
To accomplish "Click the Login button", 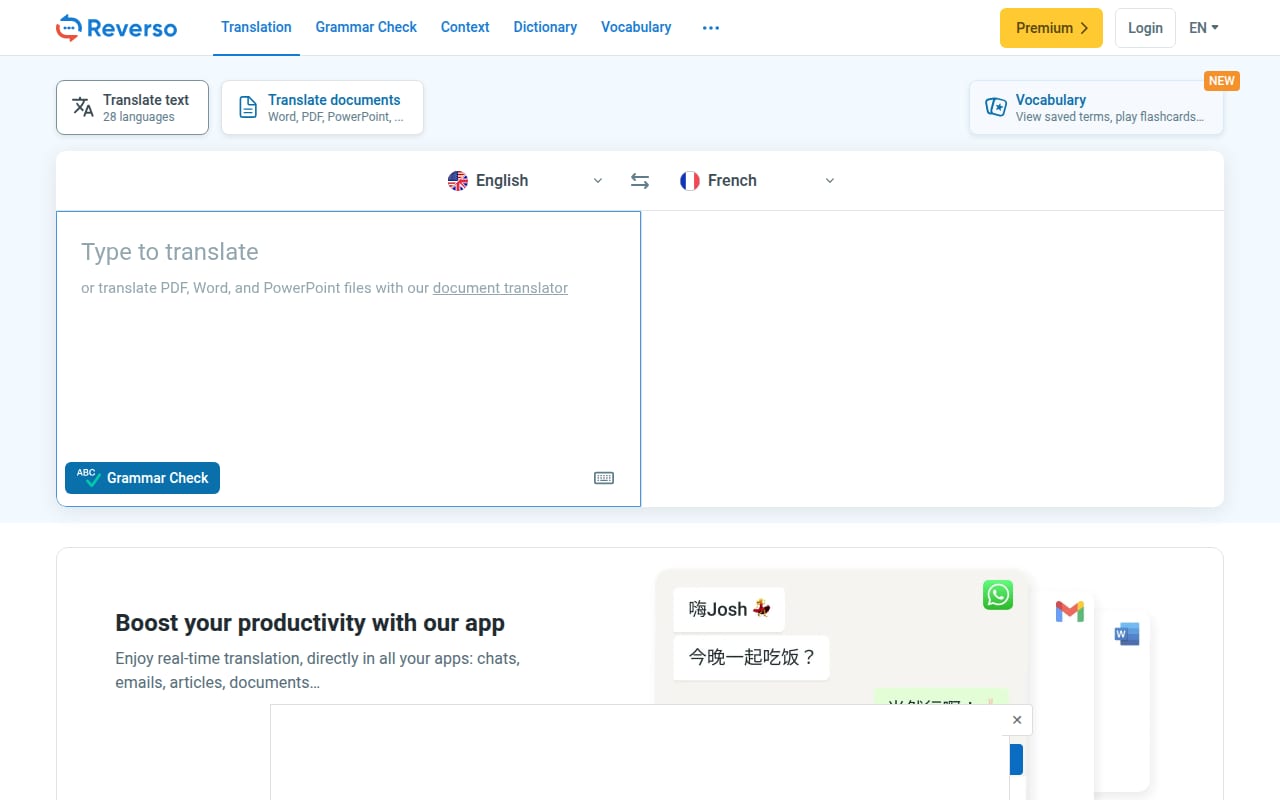I will pyautogui.click(x=1145, y=28).
